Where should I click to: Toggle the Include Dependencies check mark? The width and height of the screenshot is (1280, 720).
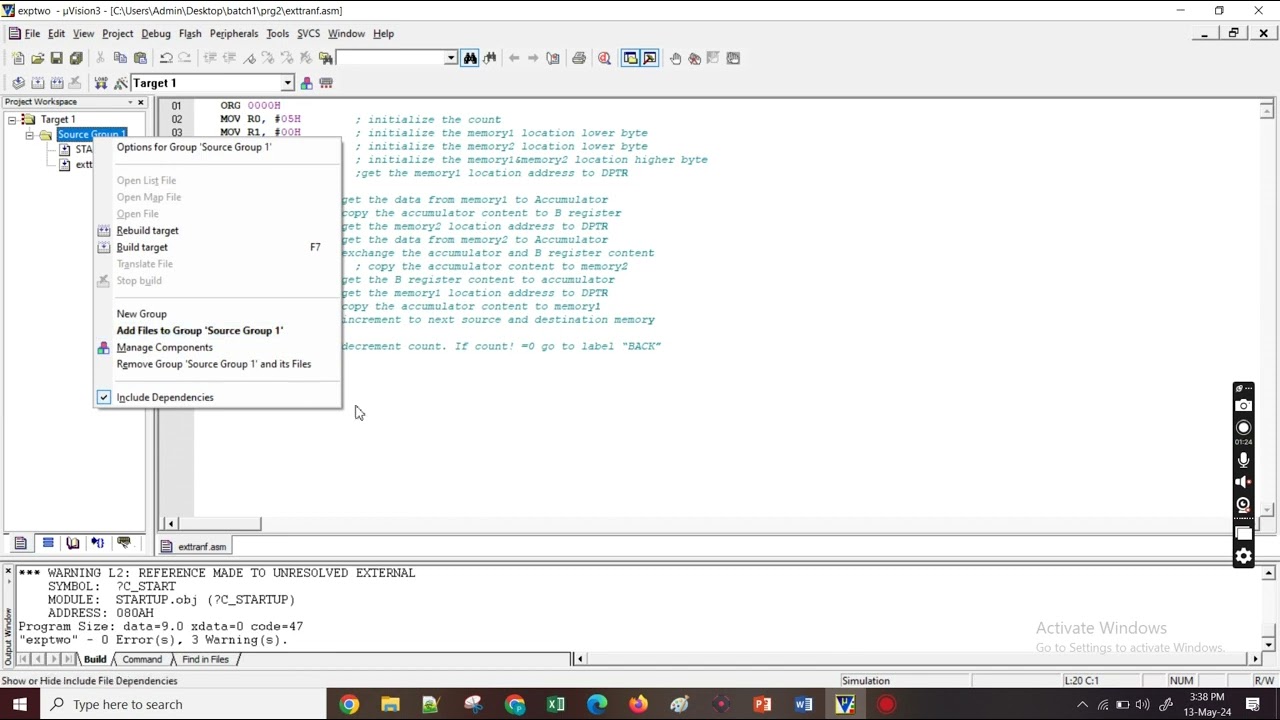103,397
